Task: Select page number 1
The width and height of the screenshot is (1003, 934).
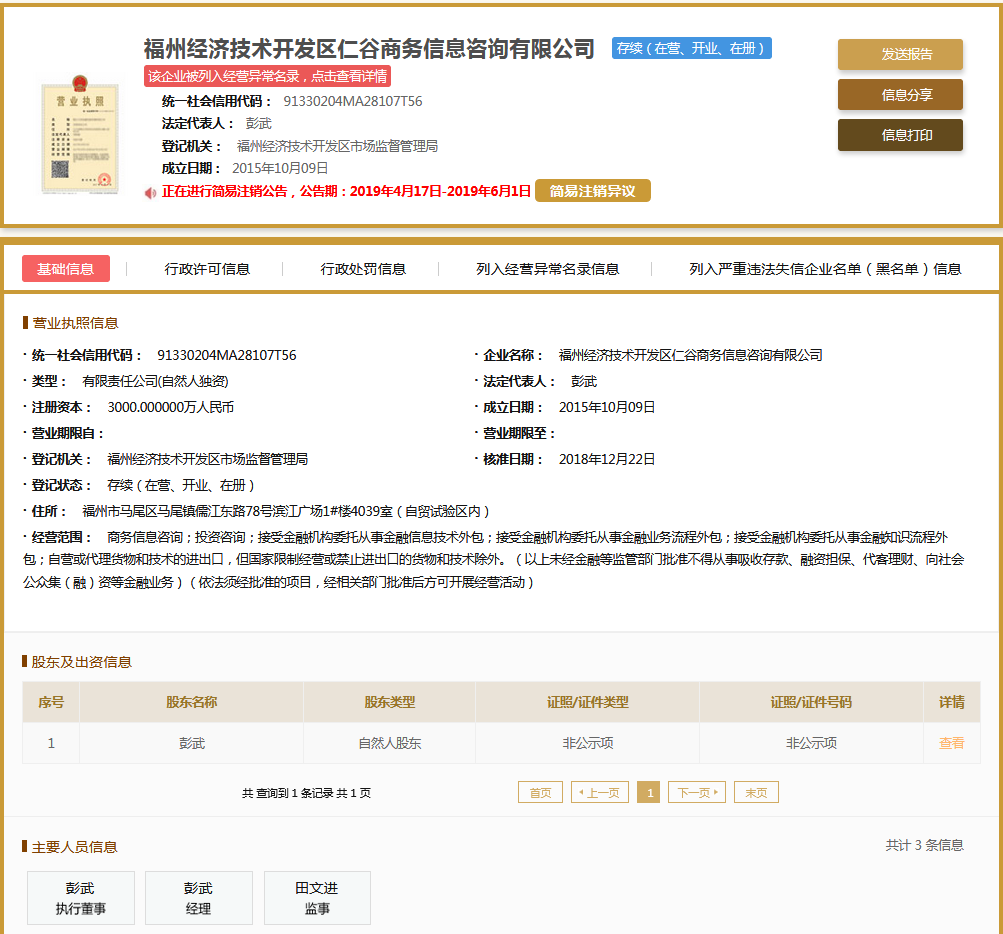Action: tap(649, 792)
